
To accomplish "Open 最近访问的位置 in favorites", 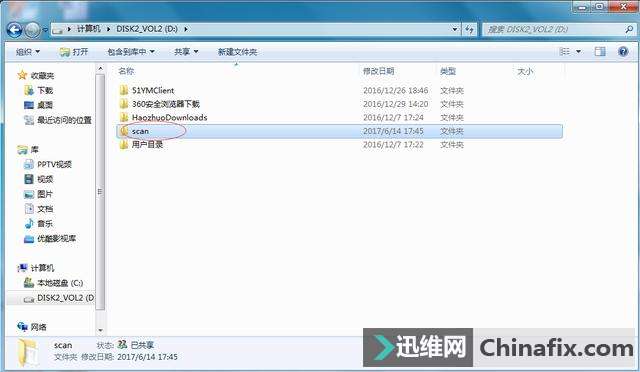I will tap(64, 120).
